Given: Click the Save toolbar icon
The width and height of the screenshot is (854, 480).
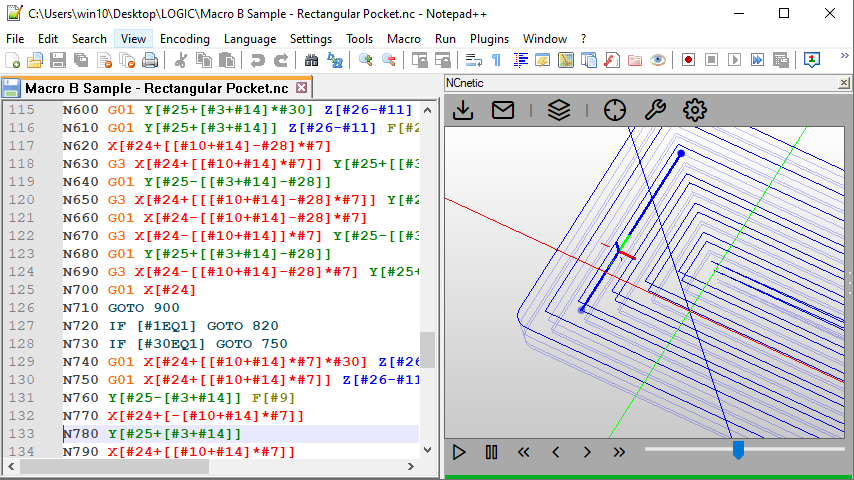Looking at the screenshot, I should [58, 60].
